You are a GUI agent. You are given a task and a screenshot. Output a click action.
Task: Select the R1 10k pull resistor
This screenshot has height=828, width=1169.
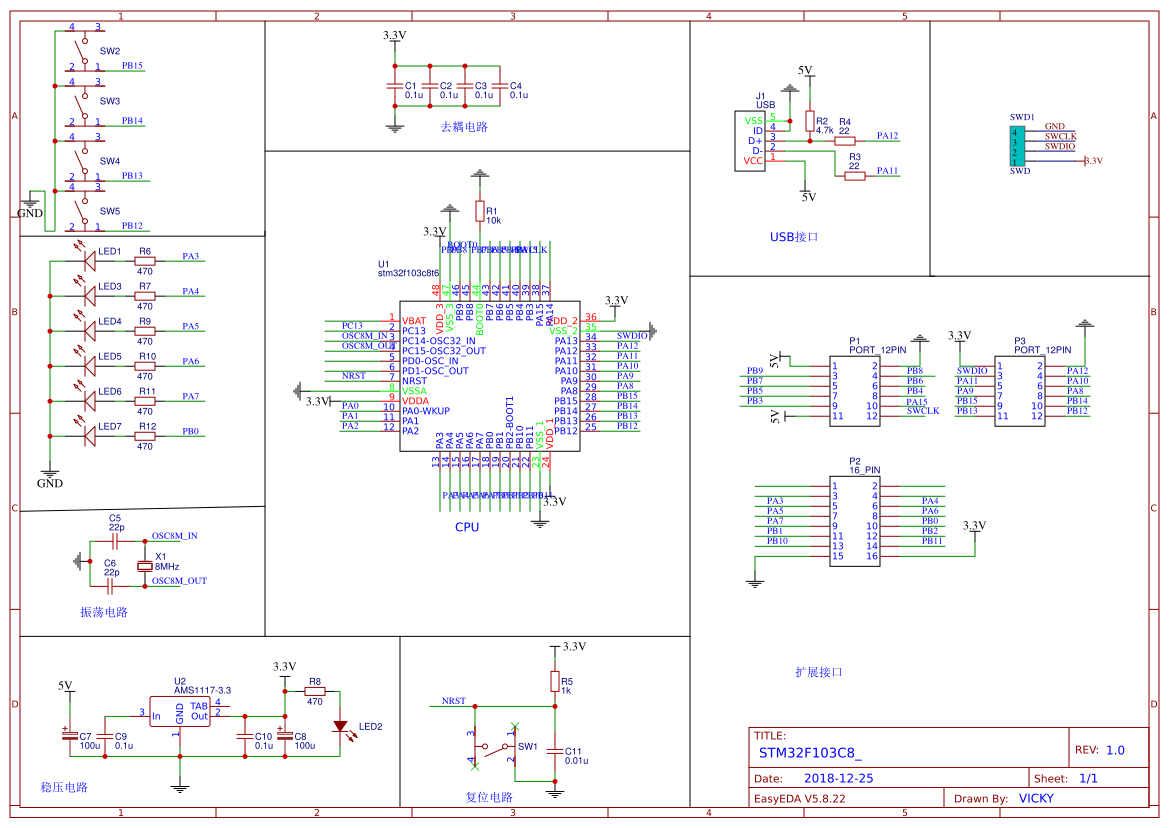pyautogui.click(x=480, y=211)
